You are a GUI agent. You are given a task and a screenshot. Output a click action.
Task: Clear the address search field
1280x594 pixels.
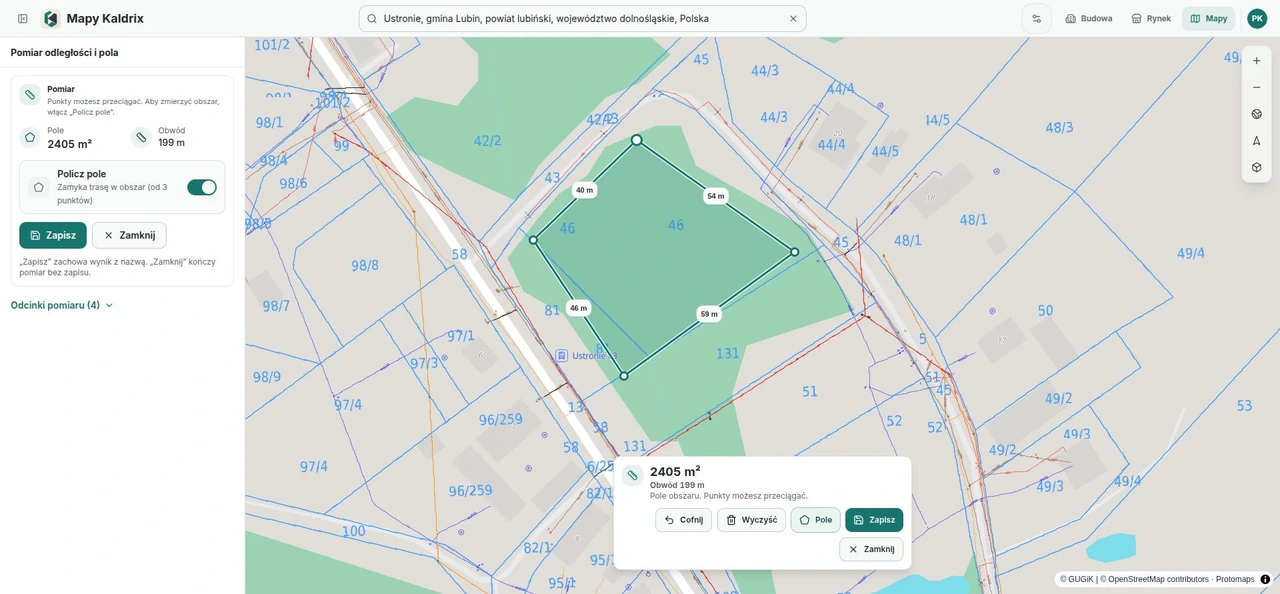pyautogui.click(x=793, y=18)
